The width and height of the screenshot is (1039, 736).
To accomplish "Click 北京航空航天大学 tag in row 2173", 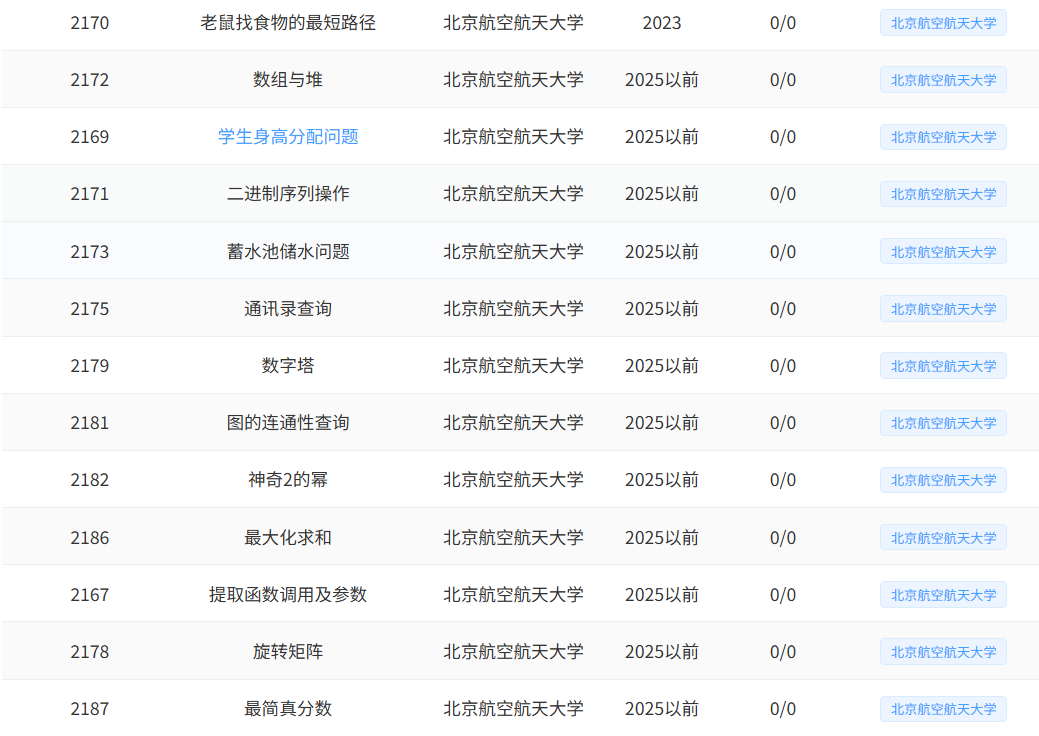I will click(943, 252).
